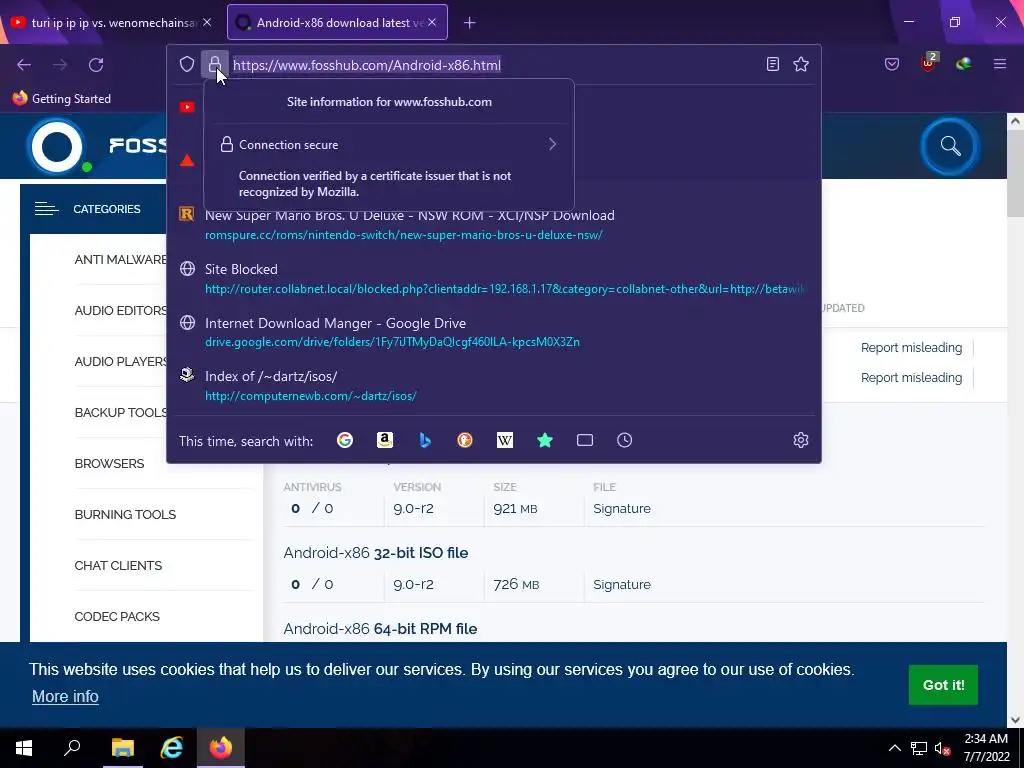Open File Explorer from the taskbar
Screen dimensions: 1024x768
click(122, 748)
